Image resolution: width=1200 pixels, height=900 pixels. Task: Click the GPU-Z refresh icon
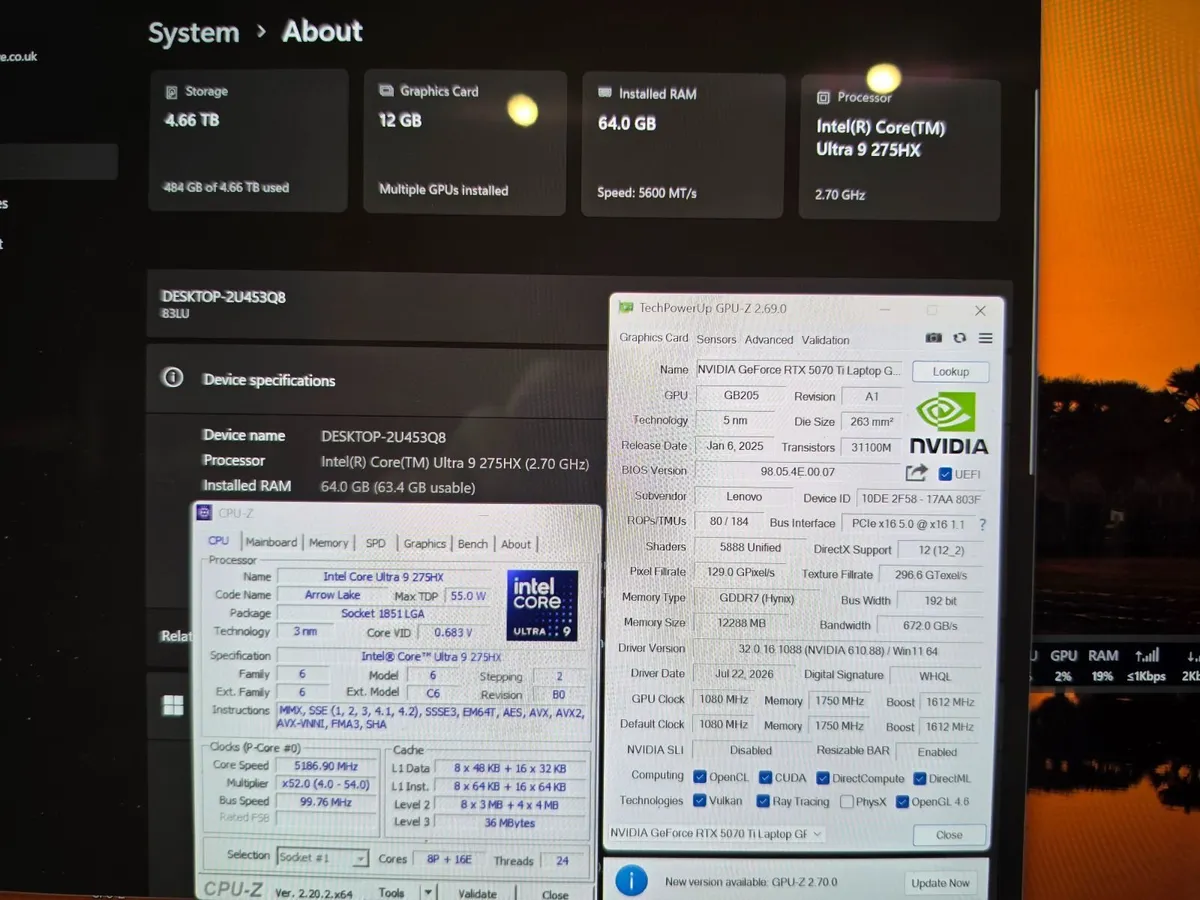point(960,338)
